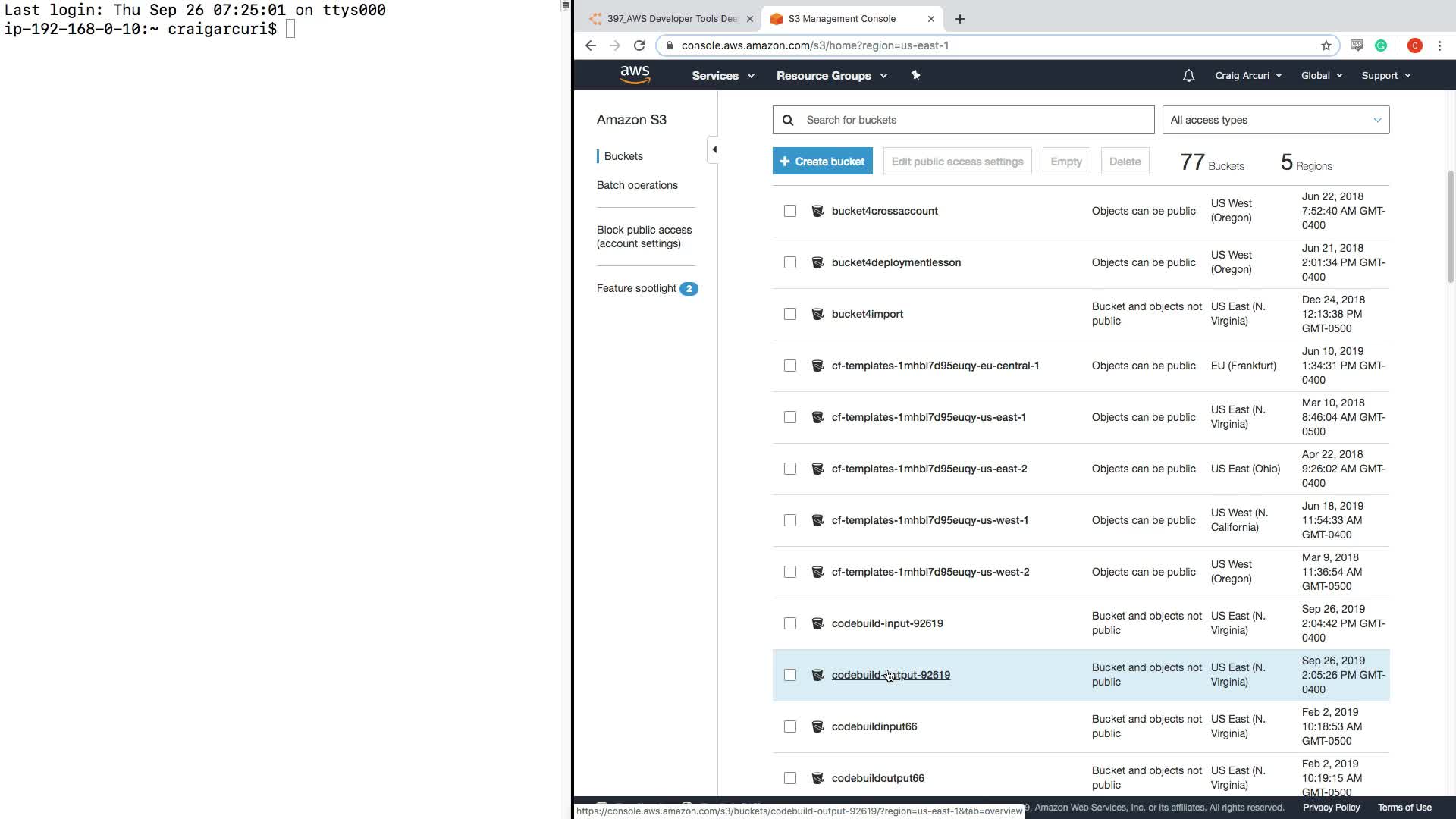
Task: Open the codebuild-output-92619 bucket link
Action: click(x=890, y=675)
